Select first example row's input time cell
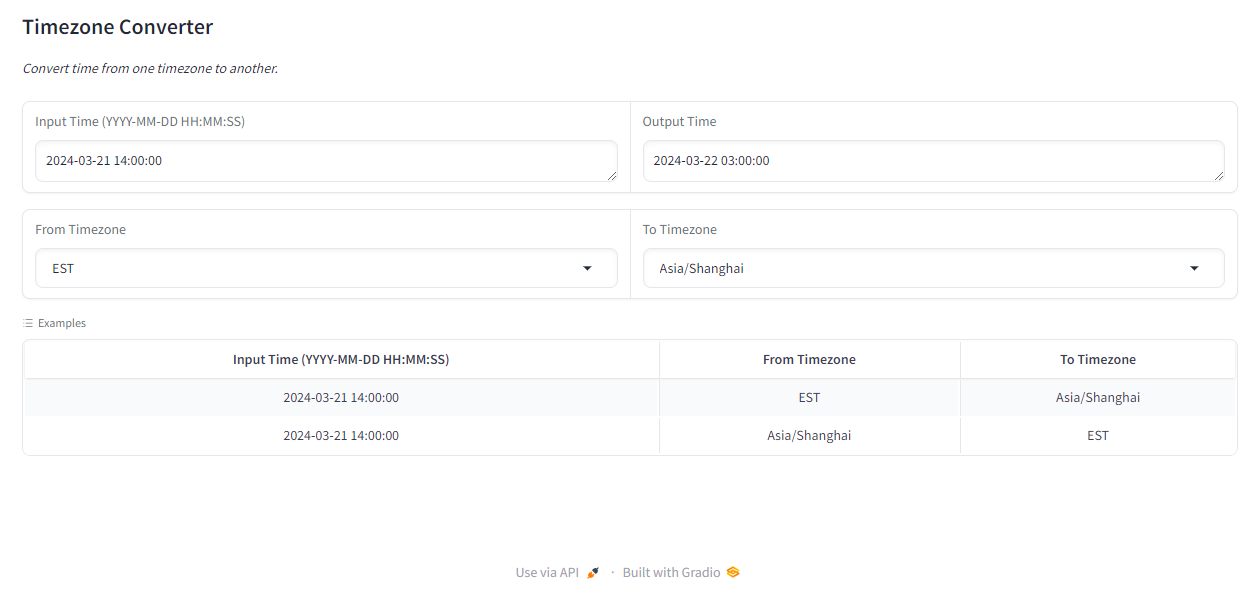 (341, 398)
